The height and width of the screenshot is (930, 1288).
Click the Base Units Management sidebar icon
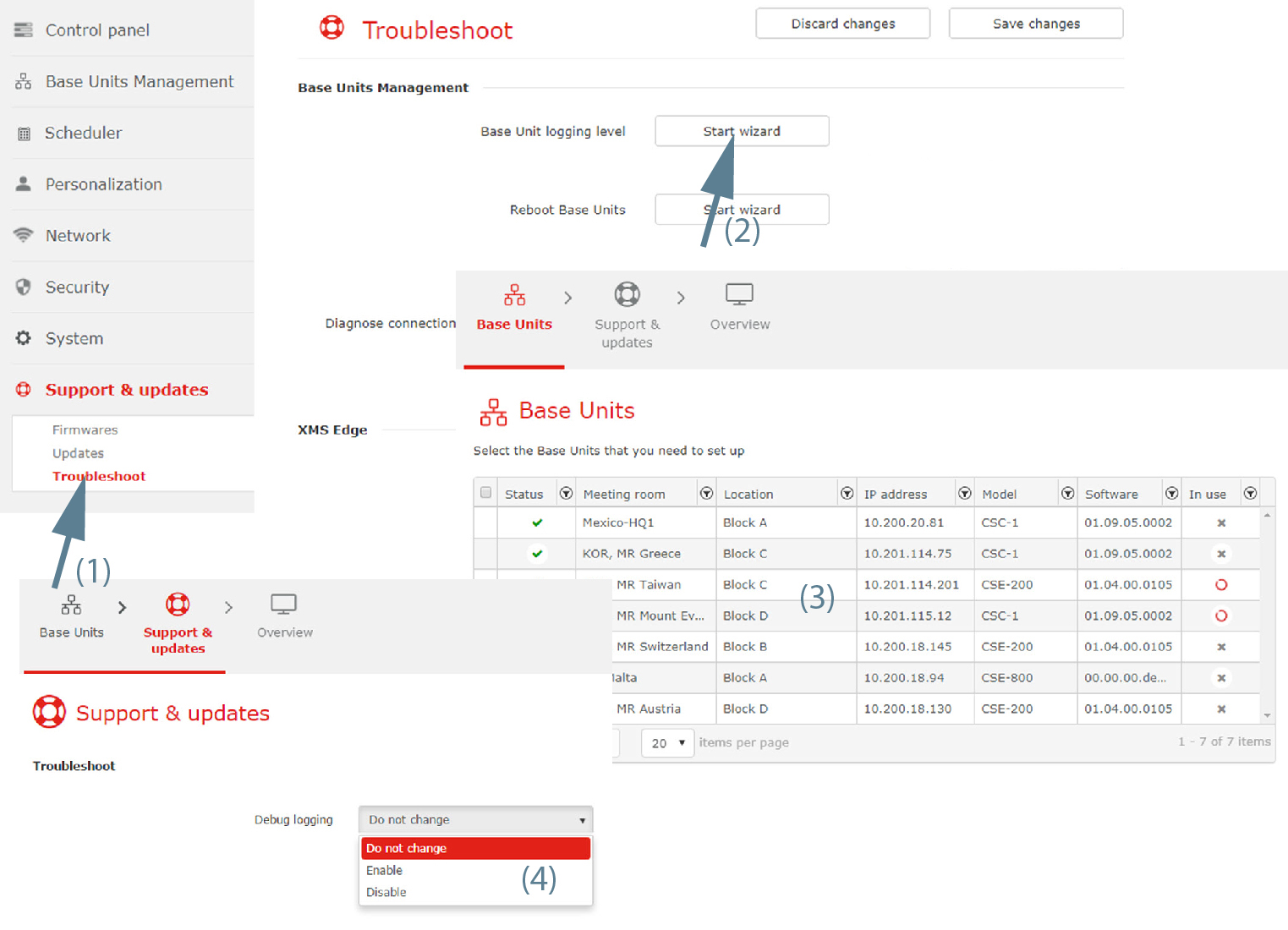pos(24,81)
